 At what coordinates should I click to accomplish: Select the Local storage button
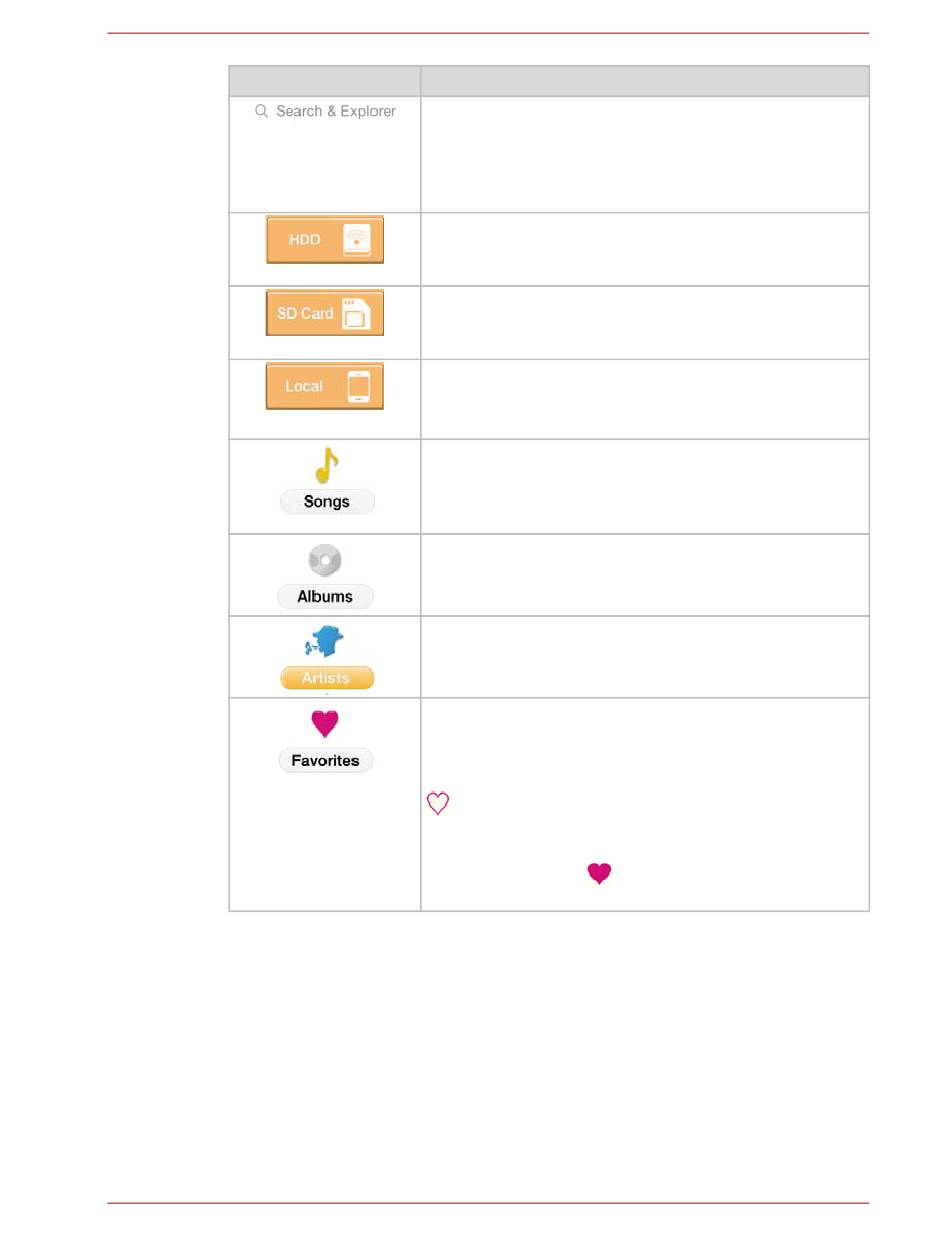325,386
